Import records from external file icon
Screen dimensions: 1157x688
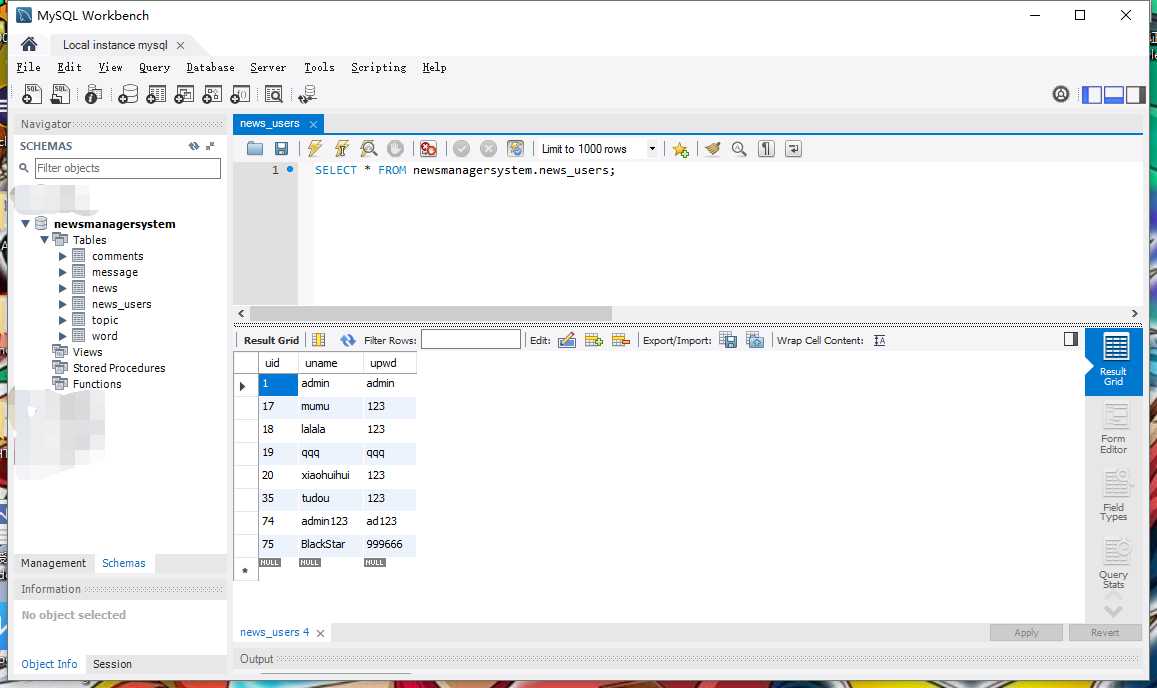(x=755, y=340)
